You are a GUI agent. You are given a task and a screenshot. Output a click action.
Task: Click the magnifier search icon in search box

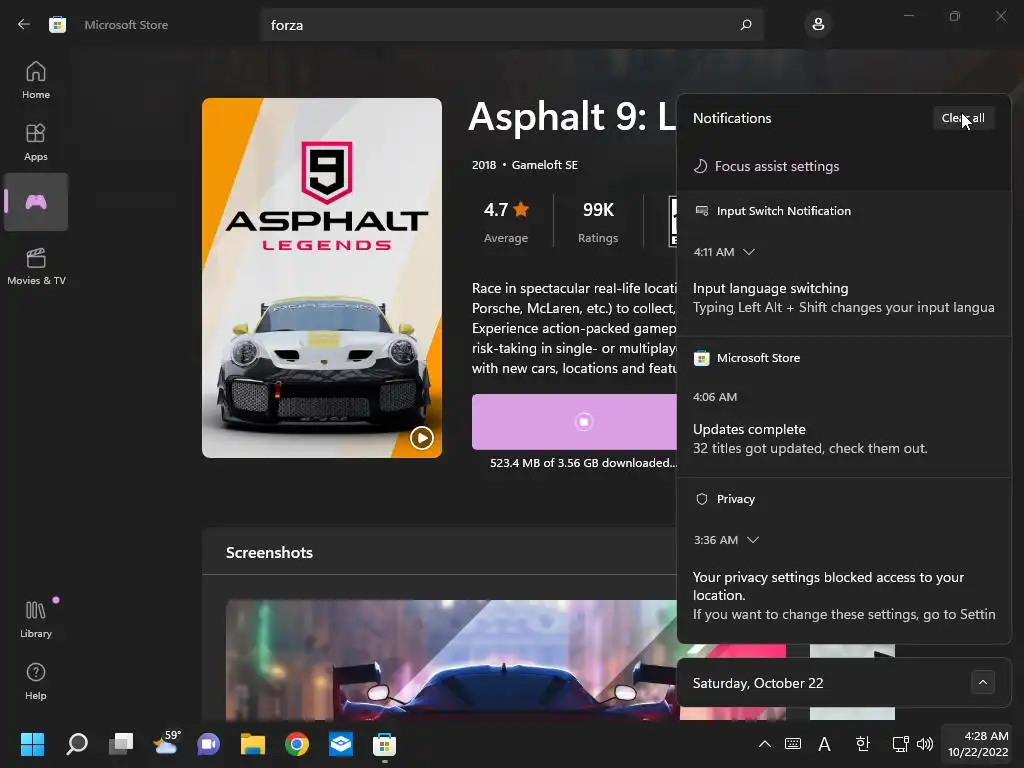[746, 25]
